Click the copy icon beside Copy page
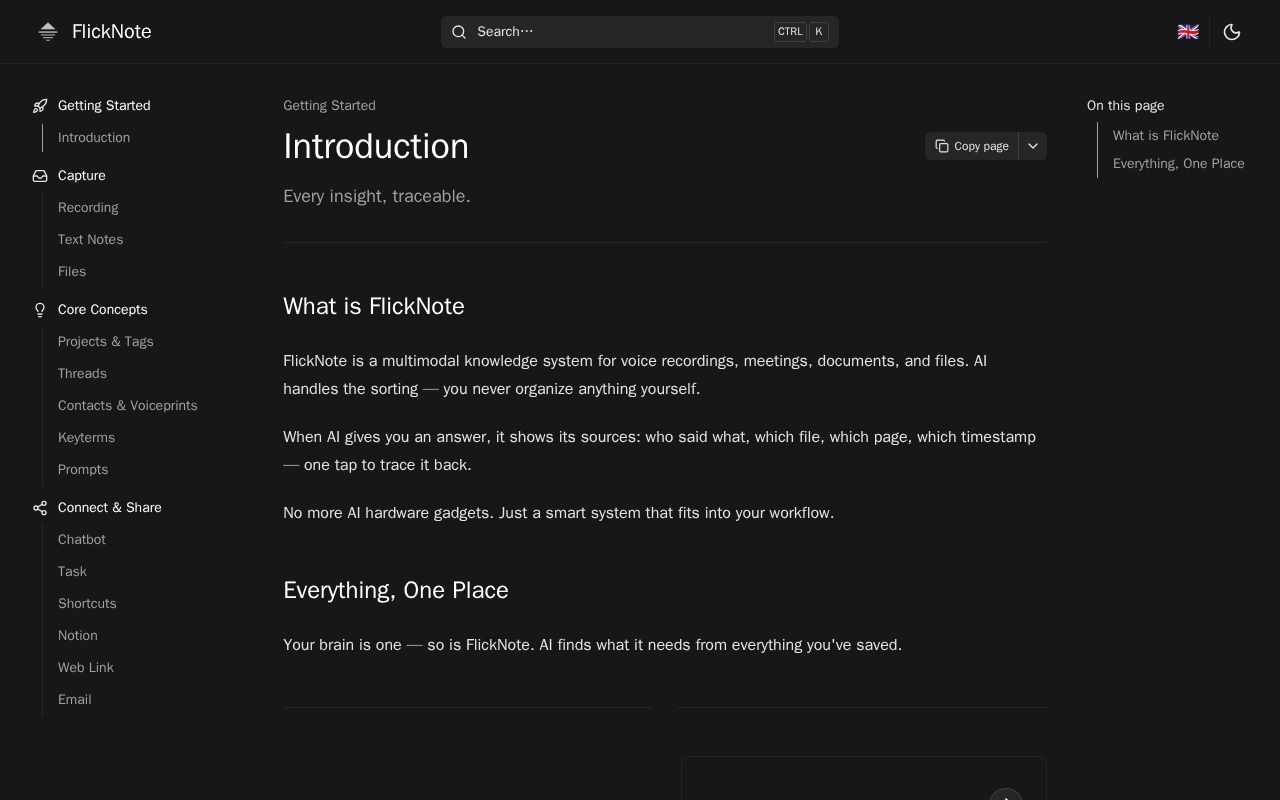This screenshot has width=1280, height=800. (x=942, y=146)
